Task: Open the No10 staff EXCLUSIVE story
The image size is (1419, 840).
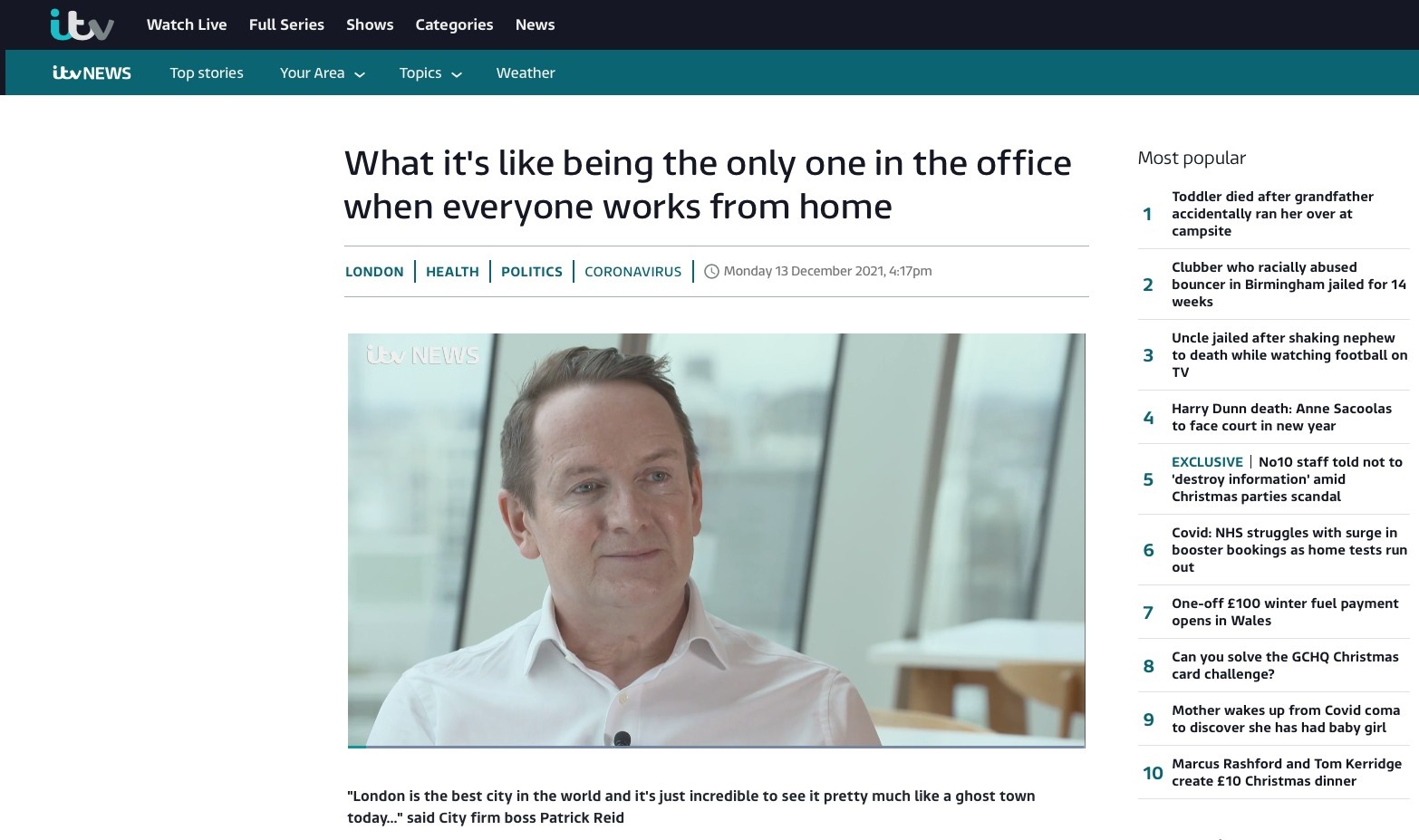Action: (1287, 478)
